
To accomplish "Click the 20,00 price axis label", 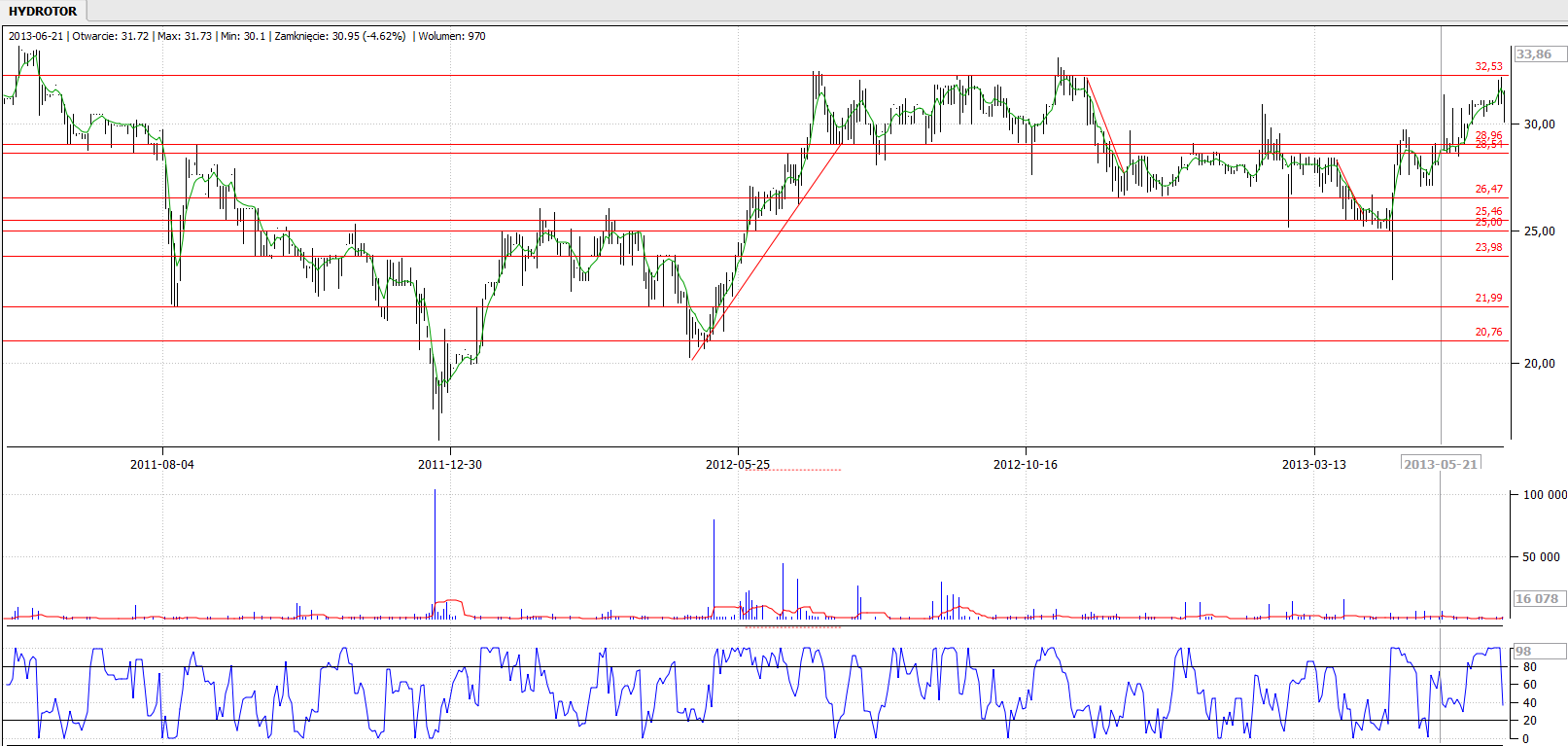I will 1540,363.
